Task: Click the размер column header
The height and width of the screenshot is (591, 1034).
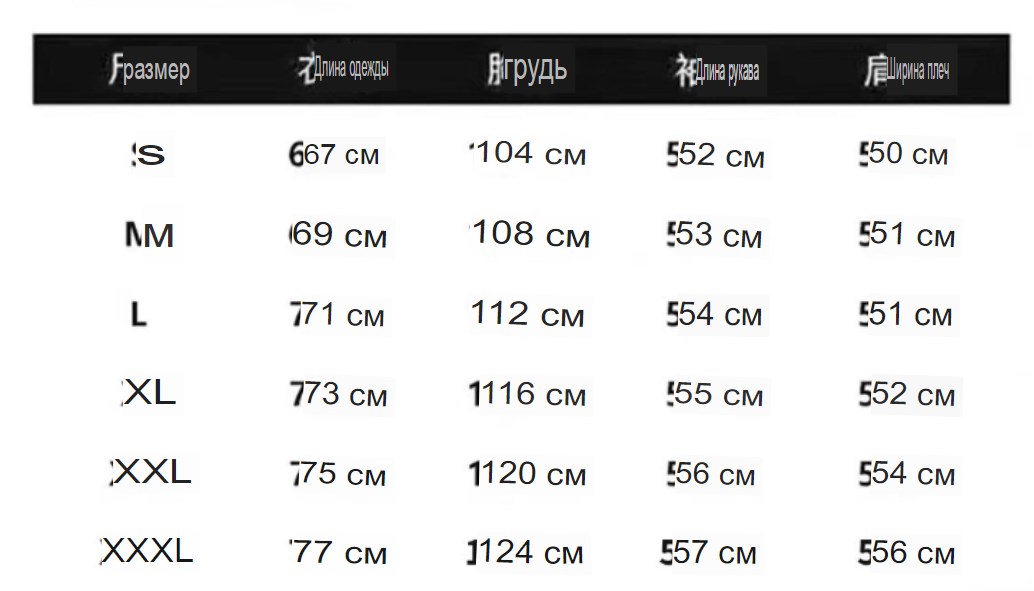Action: (150, 69)
